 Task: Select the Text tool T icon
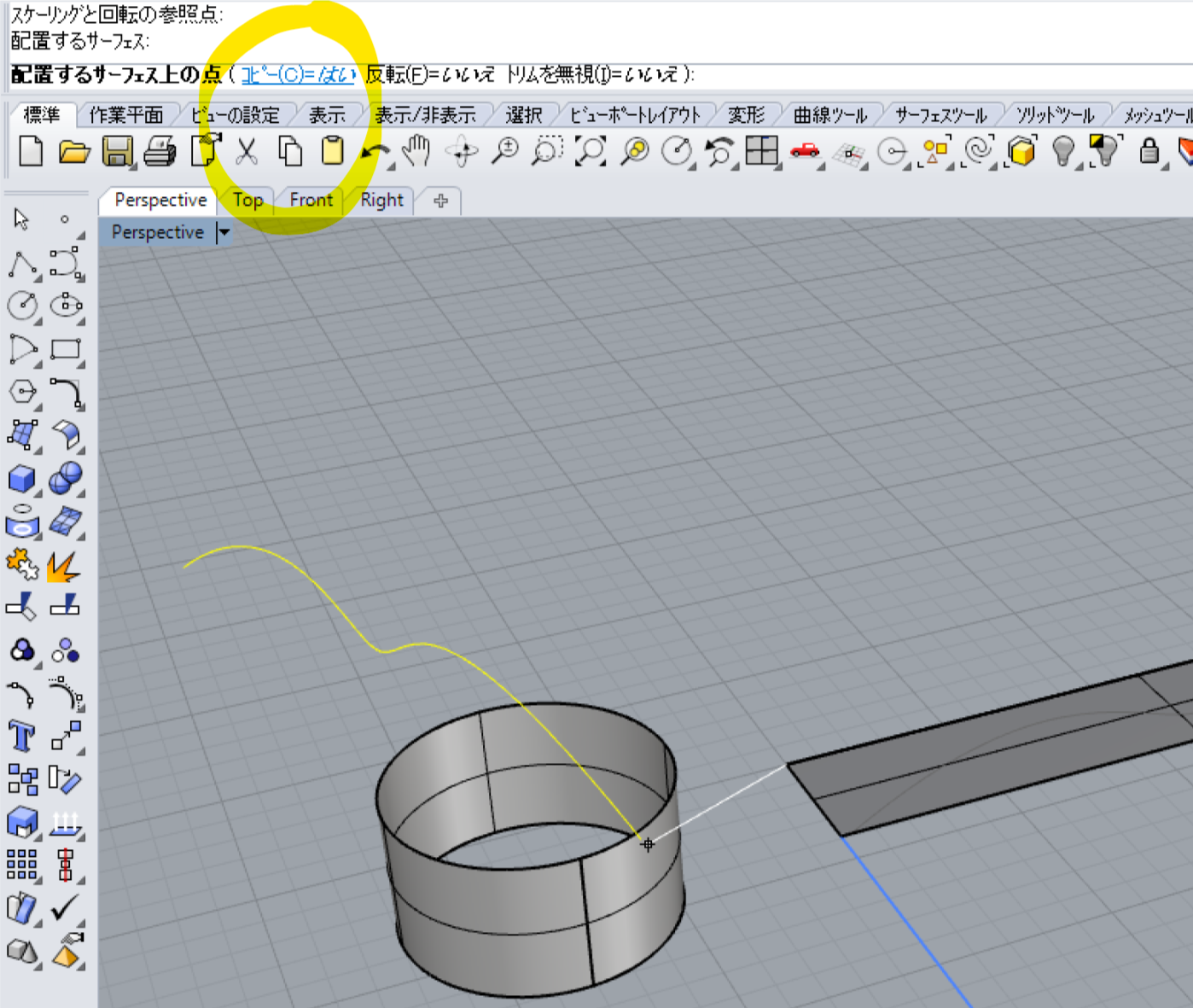(22, 736)
